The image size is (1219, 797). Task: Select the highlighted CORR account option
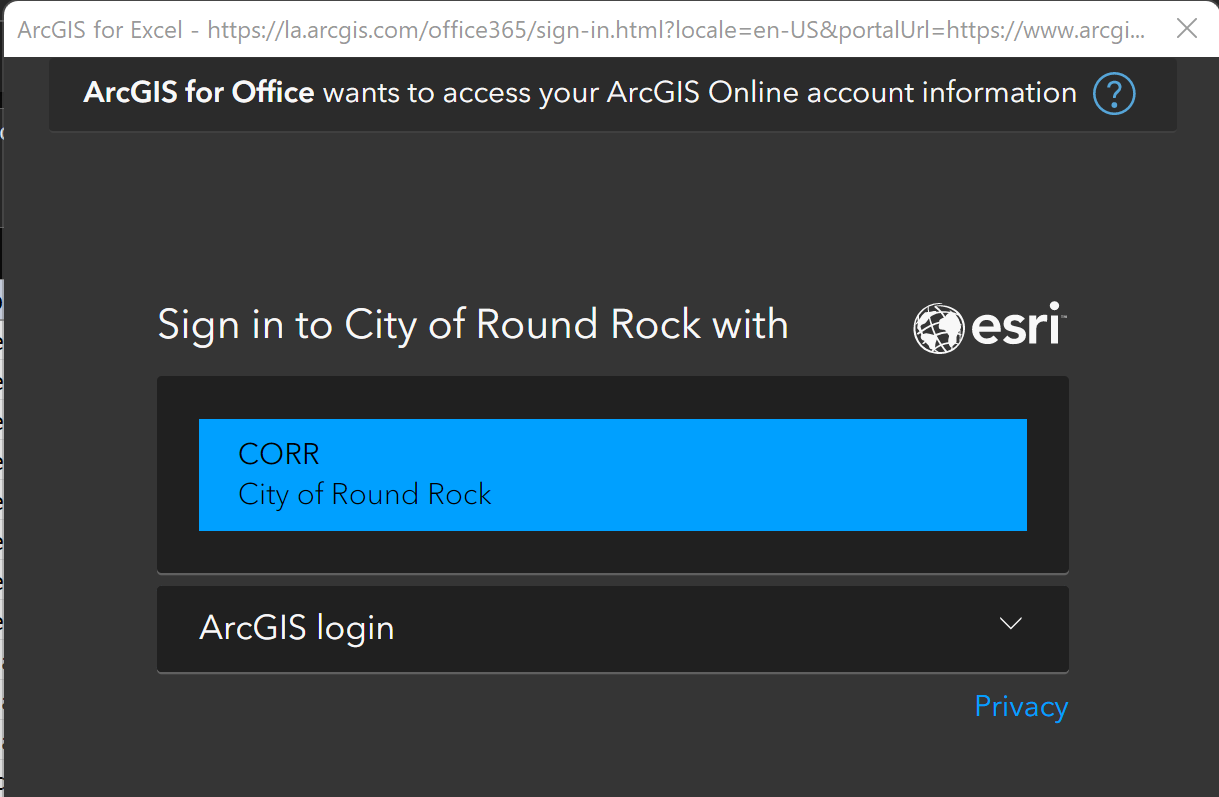point(613,475)
